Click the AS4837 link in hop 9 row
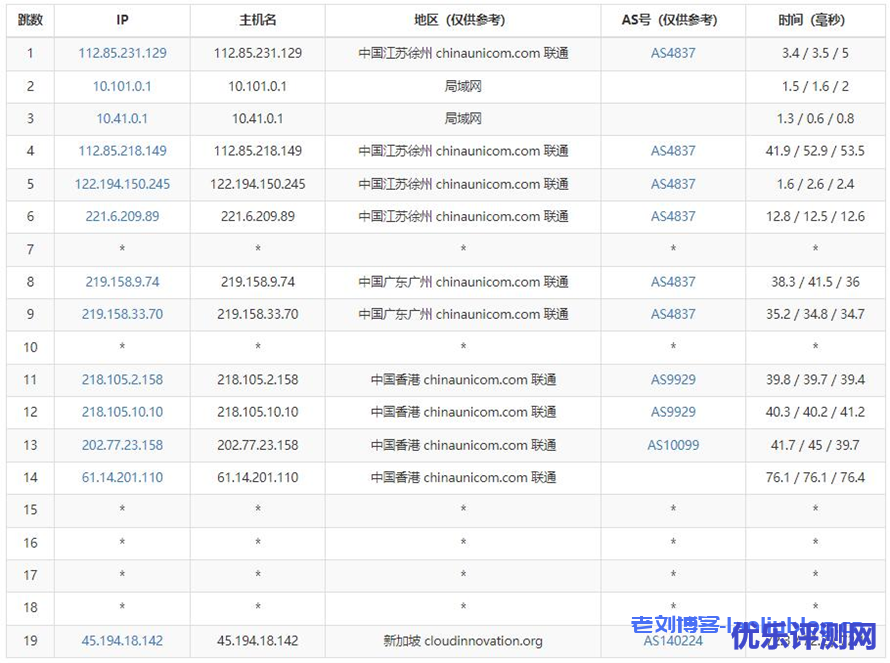This screenshot has height=663, width=890. 673,314
